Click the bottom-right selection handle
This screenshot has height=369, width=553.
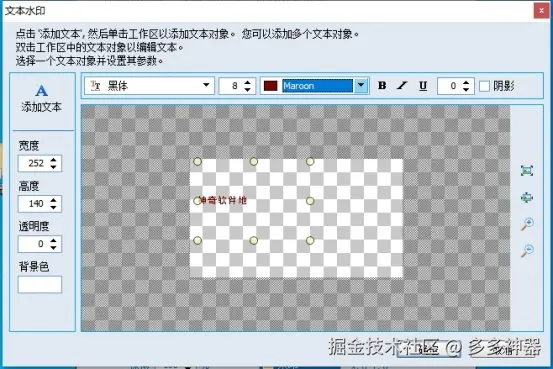(x=310, y=240)
